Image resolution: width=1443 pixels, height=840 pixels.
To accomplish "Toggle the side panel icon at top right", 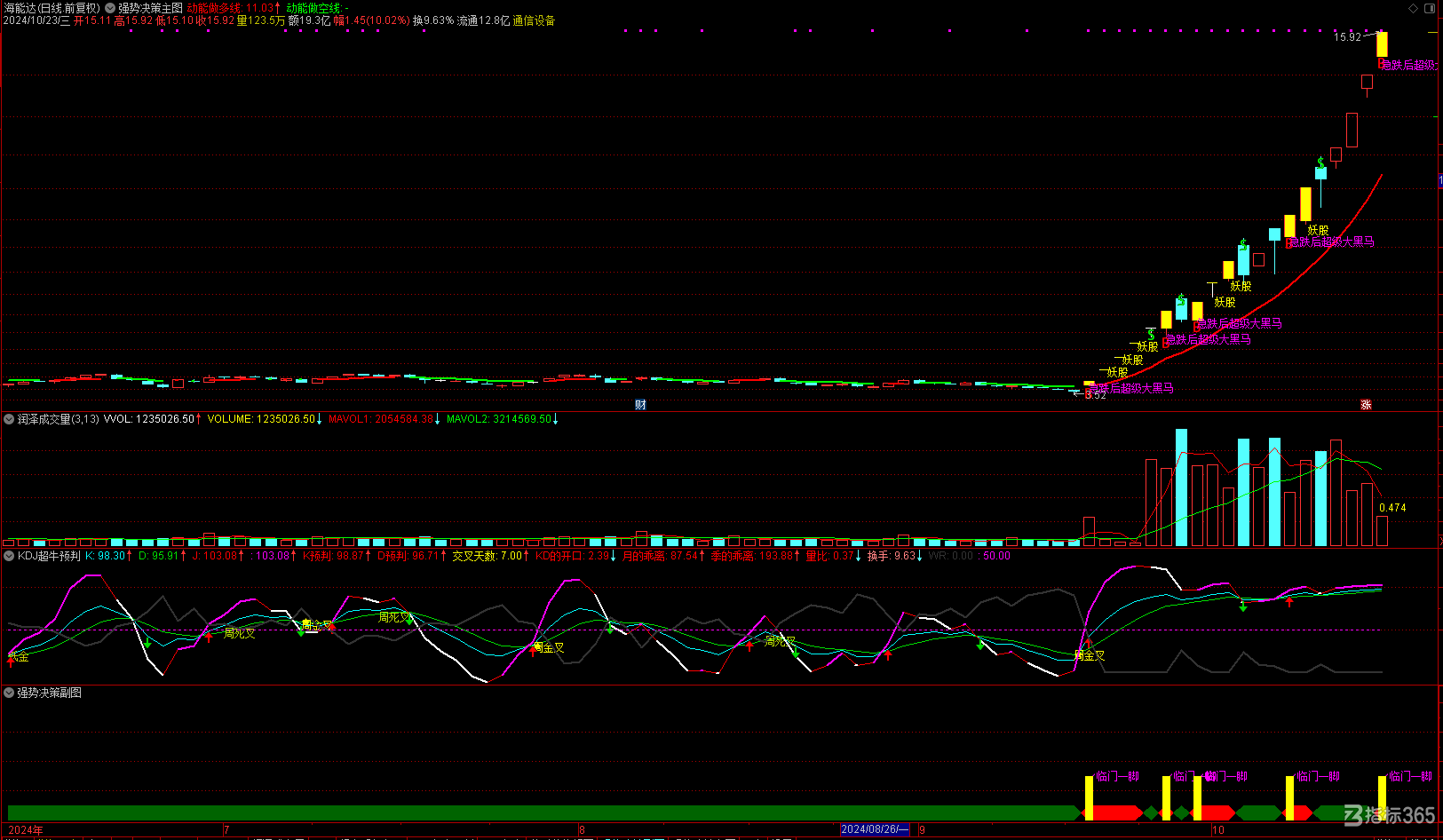I will coord(1431,8).
